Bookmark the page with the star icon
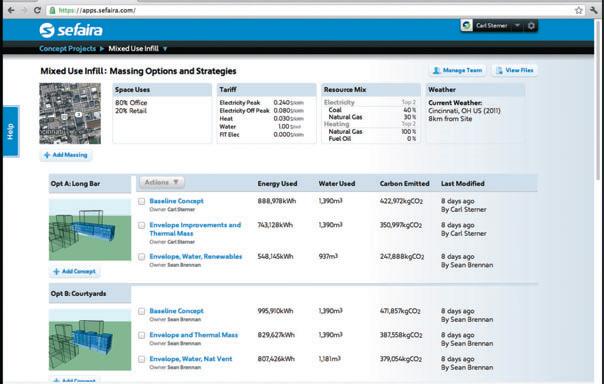Image resolution: width=604 pixels, height=384 pixels. 578,10
